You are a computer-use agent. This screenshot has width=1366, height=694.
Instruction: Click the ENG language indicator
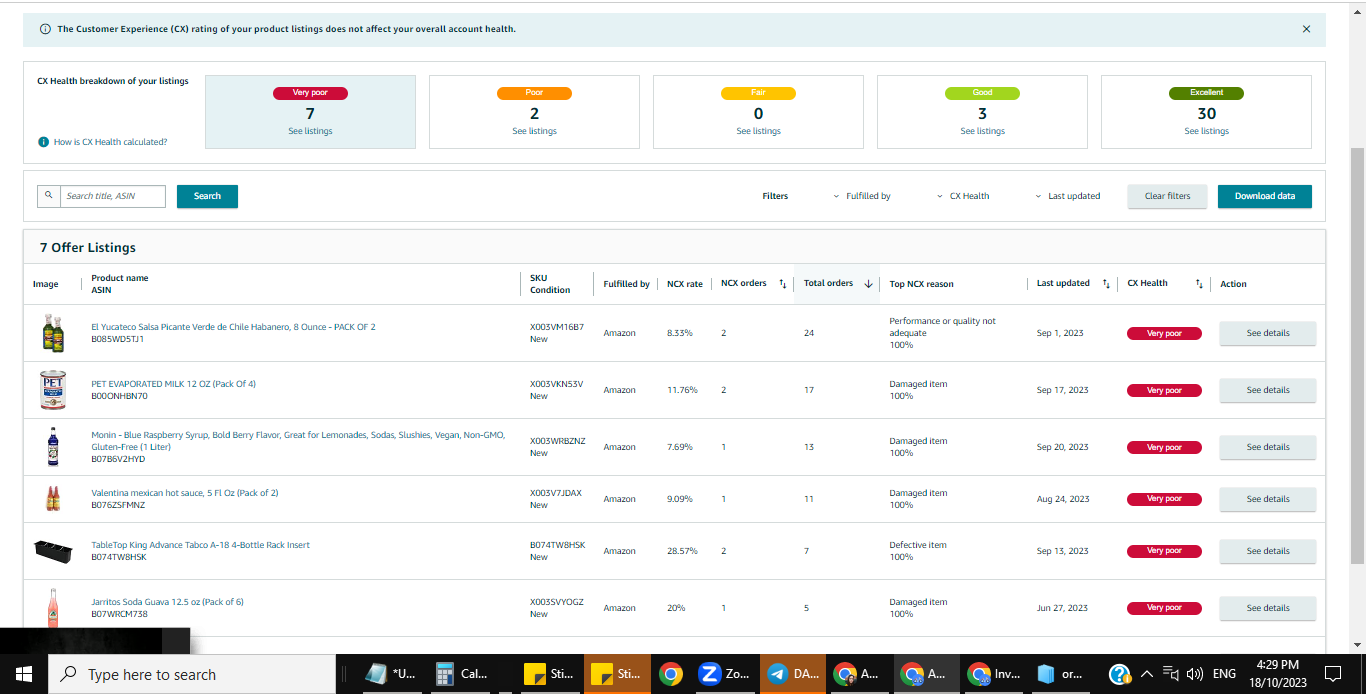point(1224,674)
